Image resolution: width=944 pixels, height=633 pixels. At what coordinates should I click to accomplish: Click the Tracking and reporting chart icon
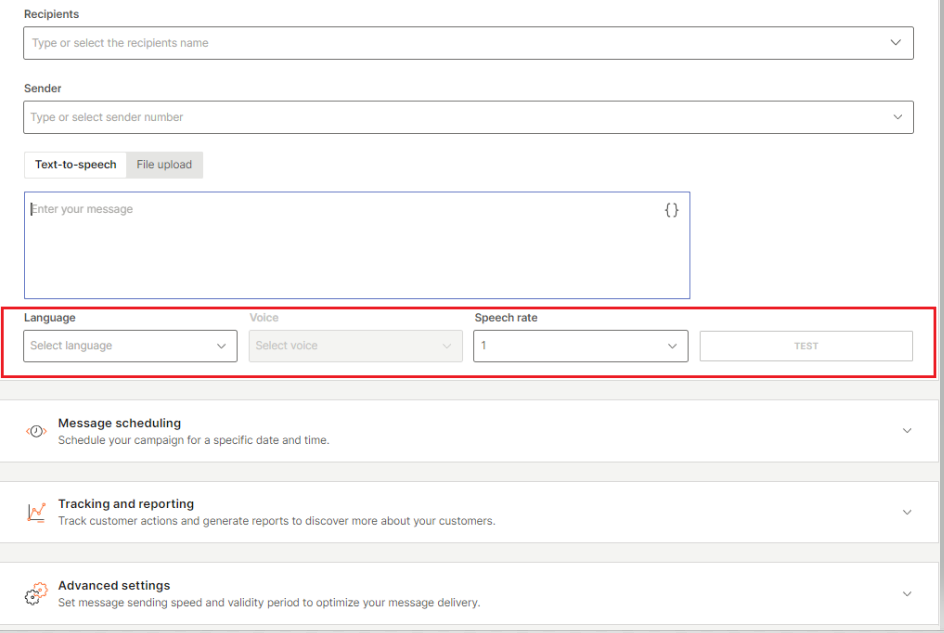coord(36,513)
